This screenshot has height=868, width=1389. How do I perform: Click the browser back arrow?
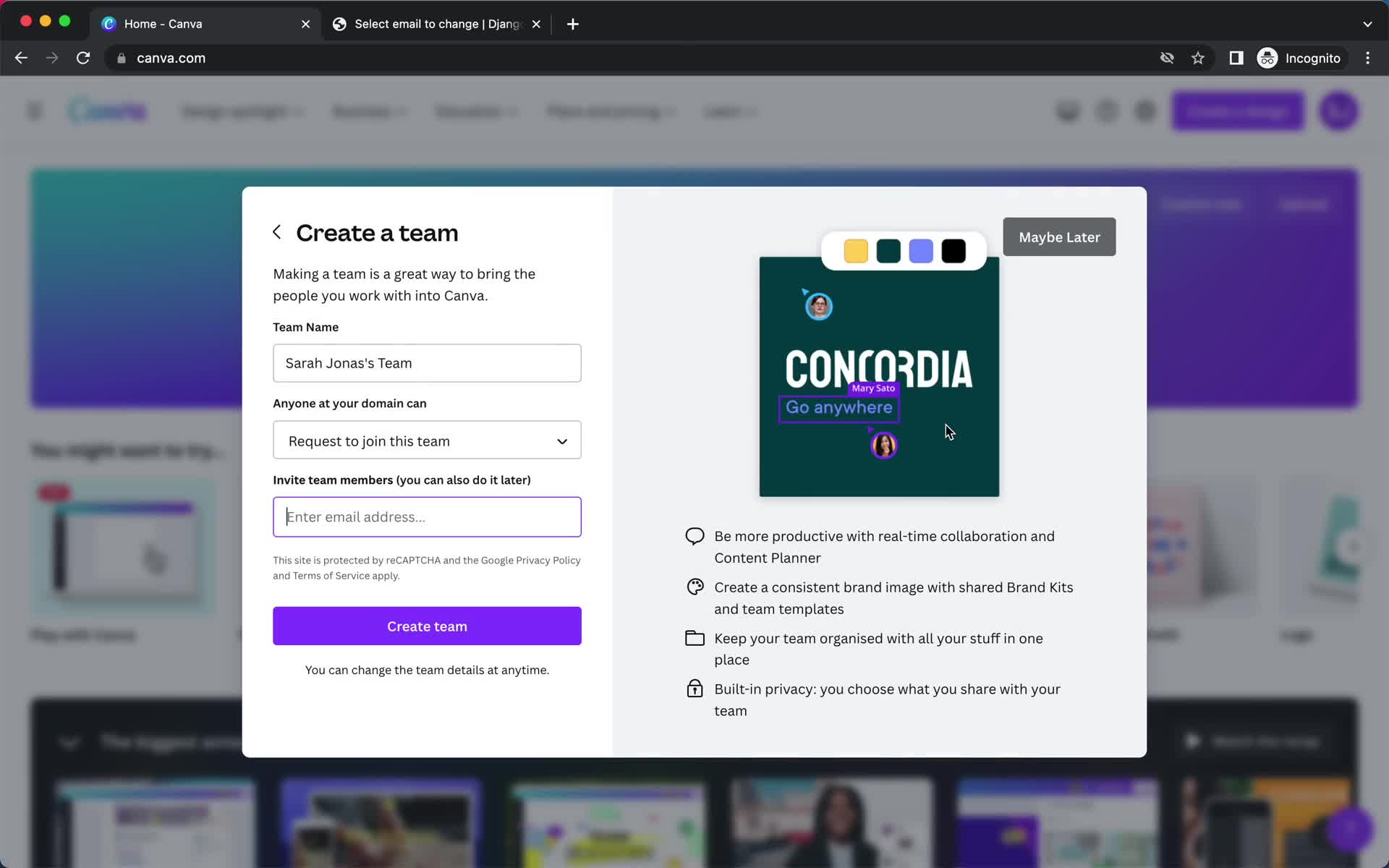pos(21,58)
